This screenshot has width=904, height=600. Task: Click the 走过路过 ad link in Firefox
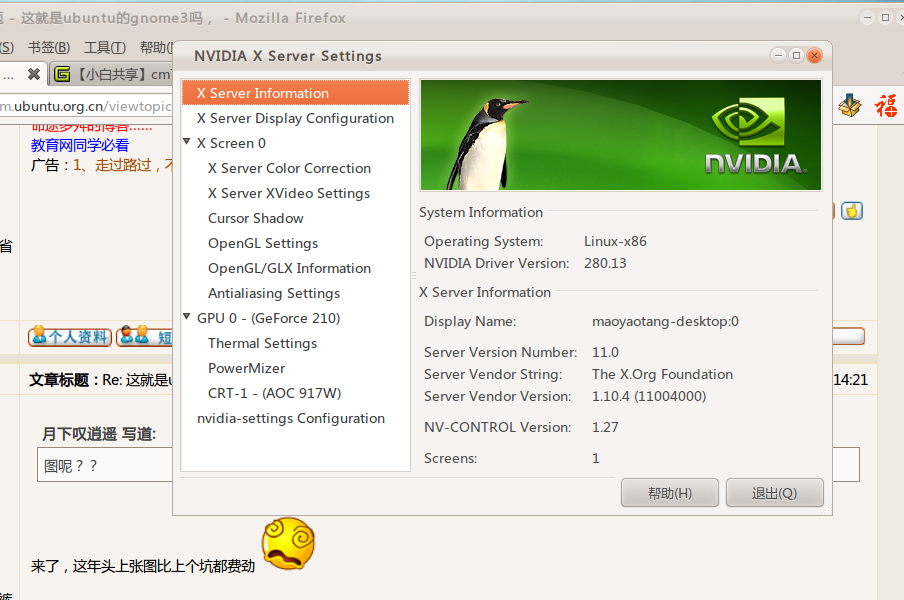coord(122,165)
